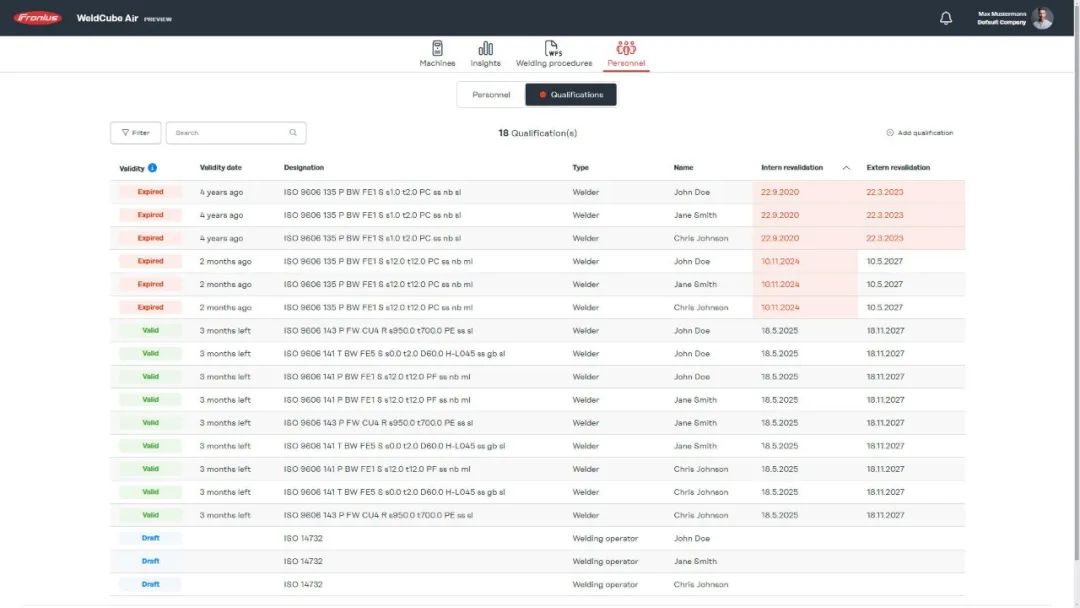This screenshot has width=1080, height=608.
Task: Open the Insights chart icon
Action: tap(485, 49)
